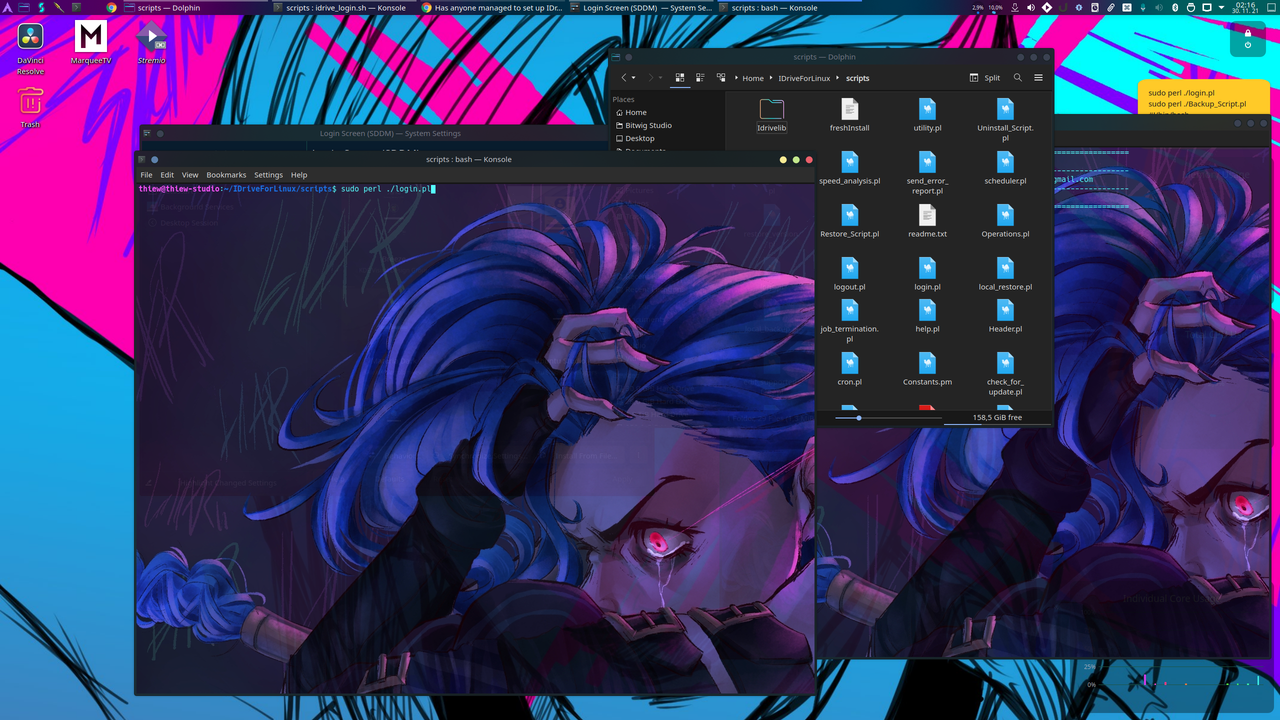Open Konsole View menu
This screenshot has height=720, width=1280.
point(190,175)
